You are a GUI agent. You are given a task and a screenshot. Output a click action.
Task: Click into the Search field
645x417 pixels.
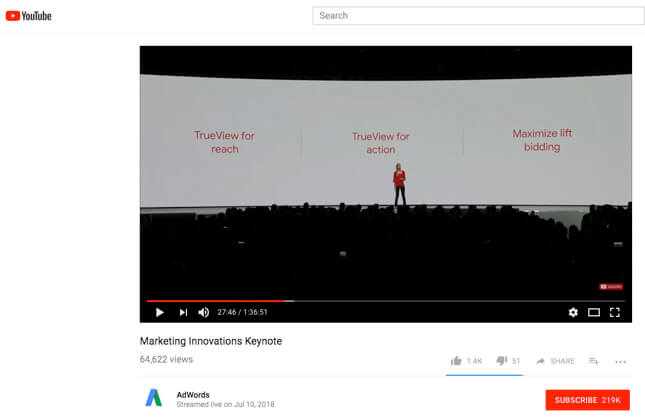[478, 16]
